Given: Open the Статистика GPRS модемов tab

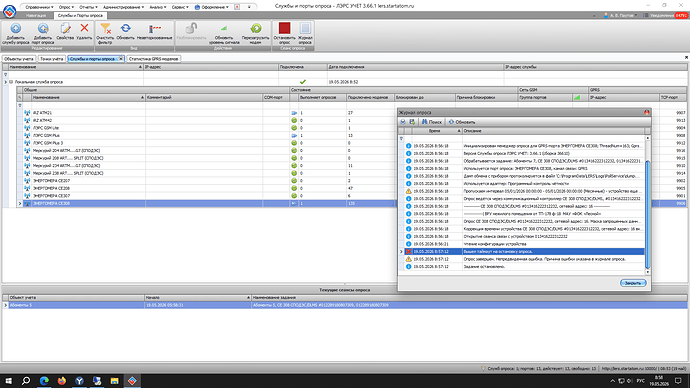Looking at the screenshot, I should point(154,59).
